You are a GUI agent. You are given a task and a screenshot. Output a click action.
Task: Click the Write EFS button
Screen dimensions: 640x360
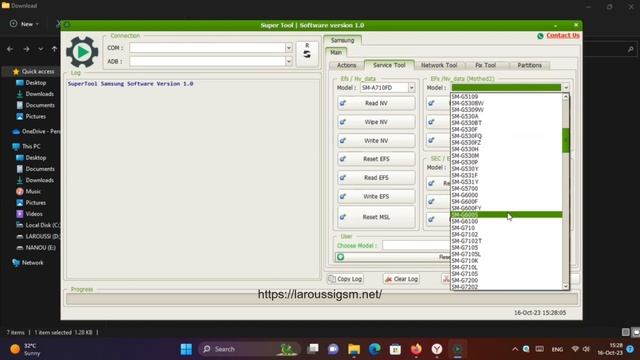[x=376, y=196]
